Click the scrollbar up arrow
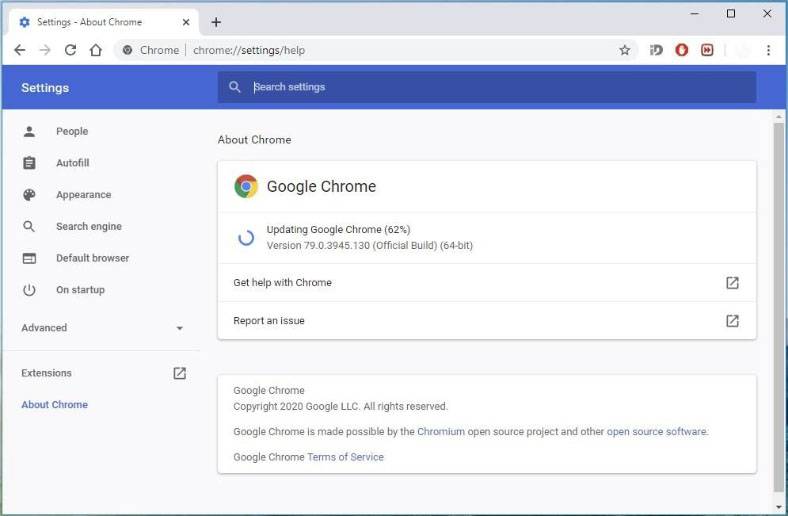The width and height of the screenshot is (788, 516). (x=778, y=117)
